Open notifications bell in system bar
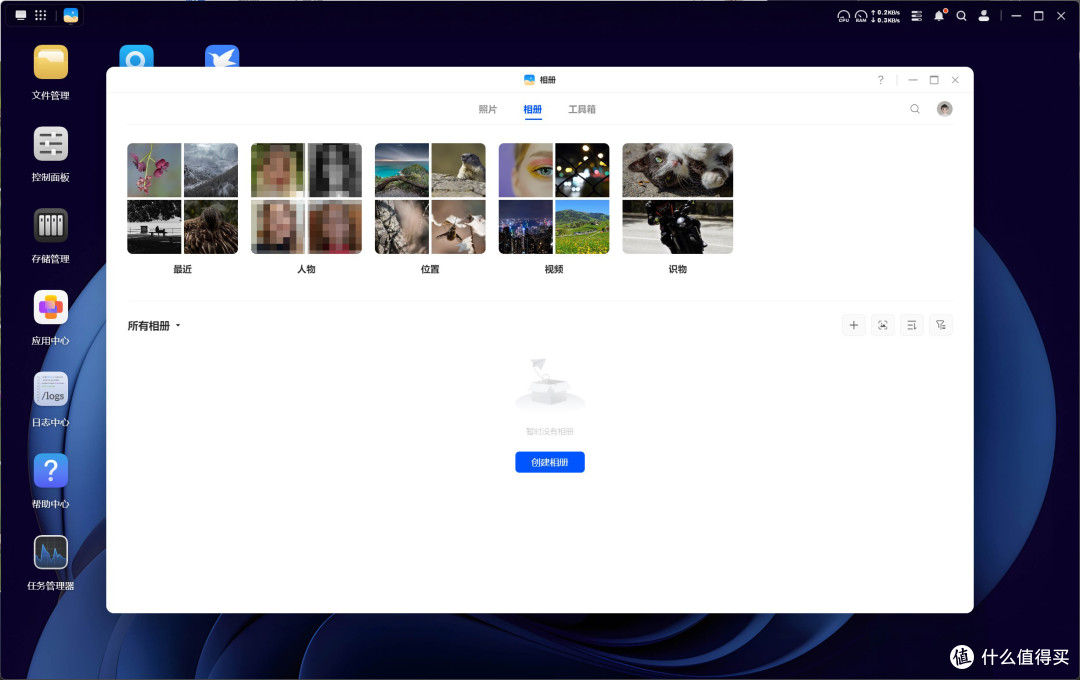This screenshot has height=680, width=1080. pos(939,16)
